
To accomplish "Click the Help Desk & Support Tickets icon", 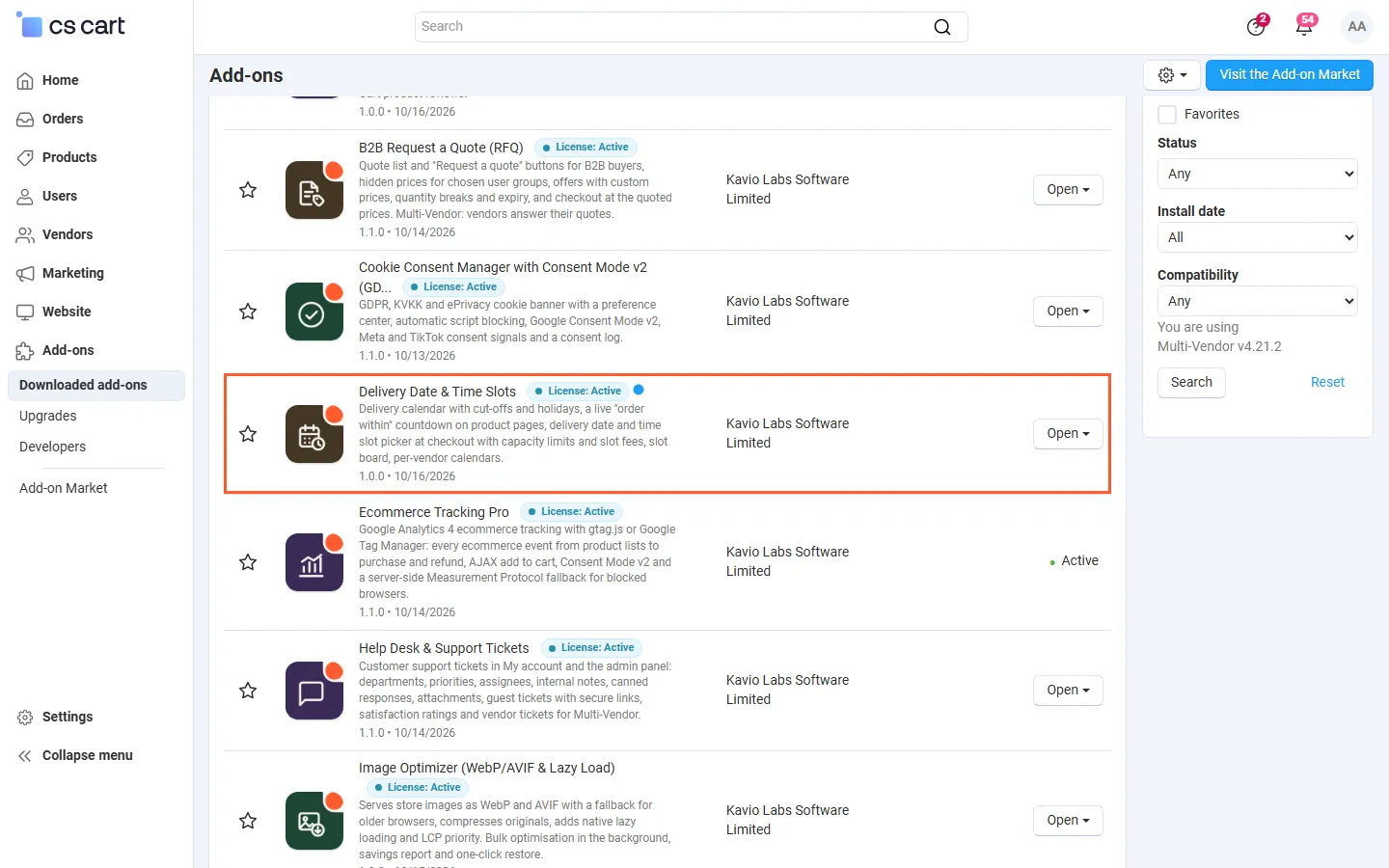I will pyautogui.click(x=314, y=691).
